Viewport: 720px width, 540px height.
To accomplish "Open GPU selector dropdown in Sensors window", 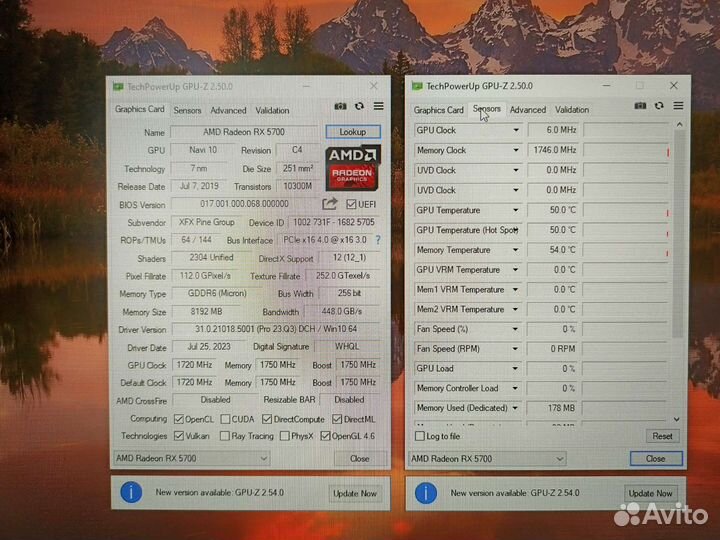I will tap(487, 459).
